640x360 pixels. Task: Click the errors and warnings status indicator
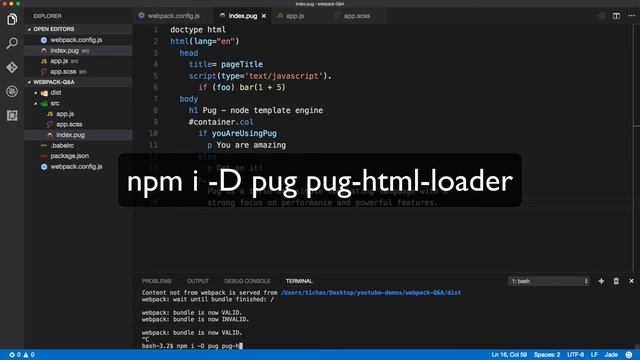tap(22, 355)
